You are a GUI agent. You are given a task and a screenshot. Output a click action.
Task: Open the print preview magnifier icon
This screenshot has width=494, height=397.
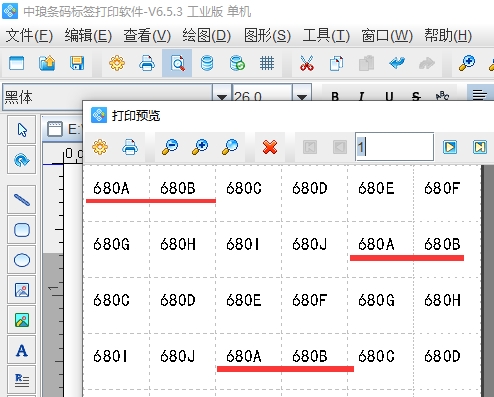177,63
